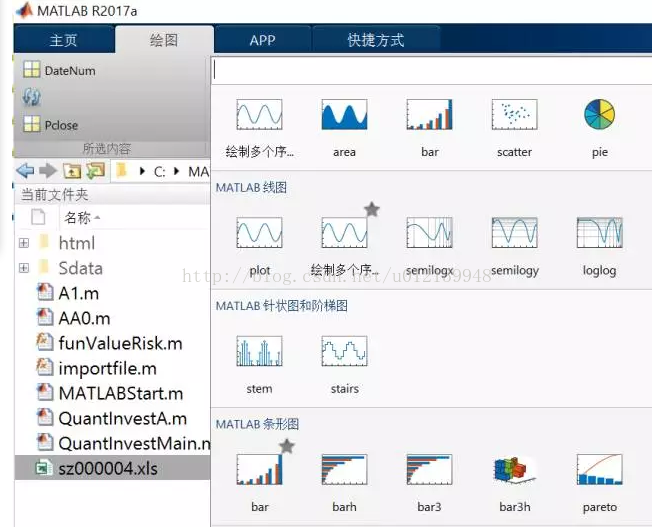Select the area plot icon
This screenshot has height=531, width=654.
344,116
